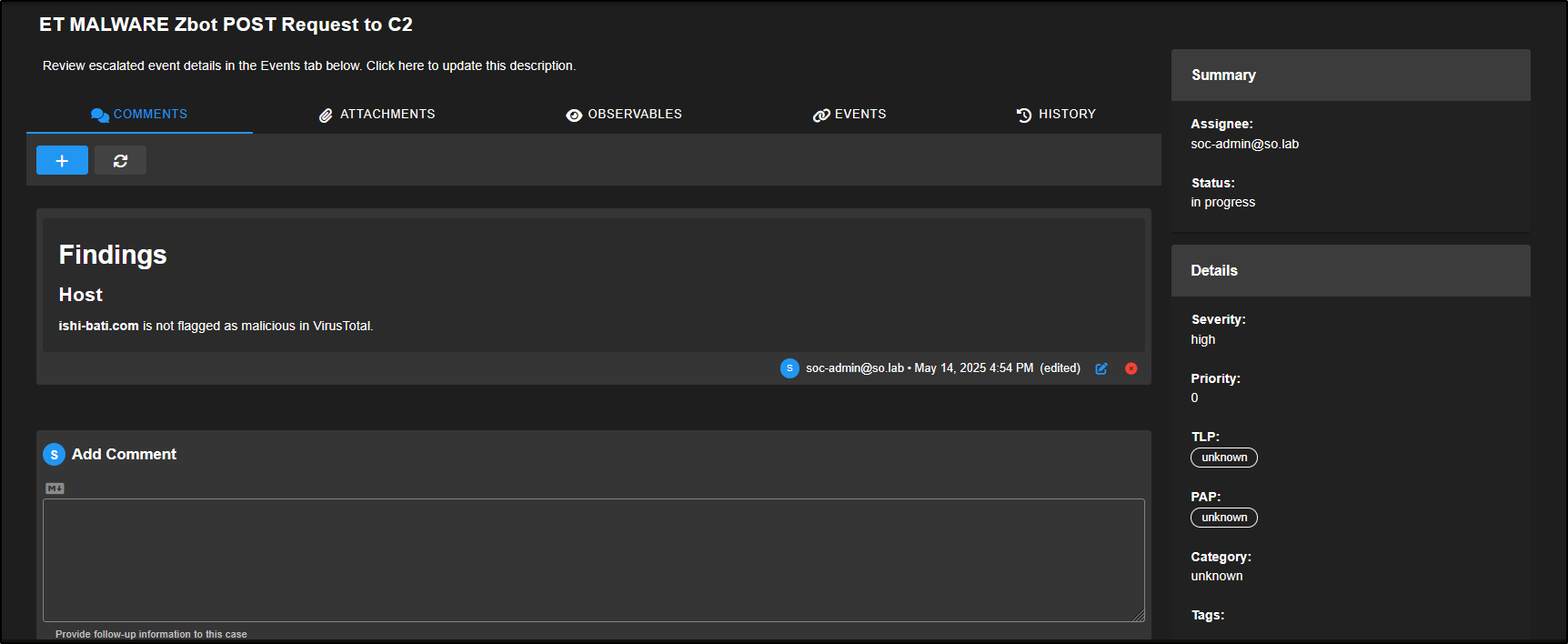Viewport: 1568px width, 644px height.
Task: Change the severity 'high' value
Action: pos(1202,339)
